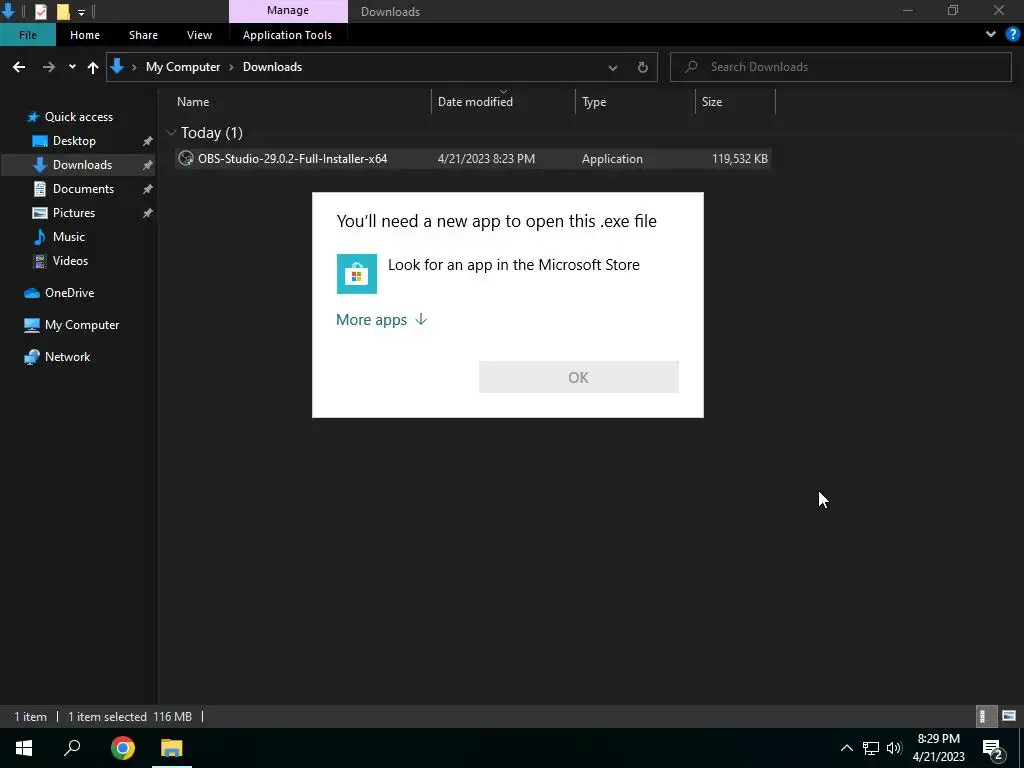Switch to large icons view in status bar
Screen dimensions: 1024x768
[x=1009, y=716]
